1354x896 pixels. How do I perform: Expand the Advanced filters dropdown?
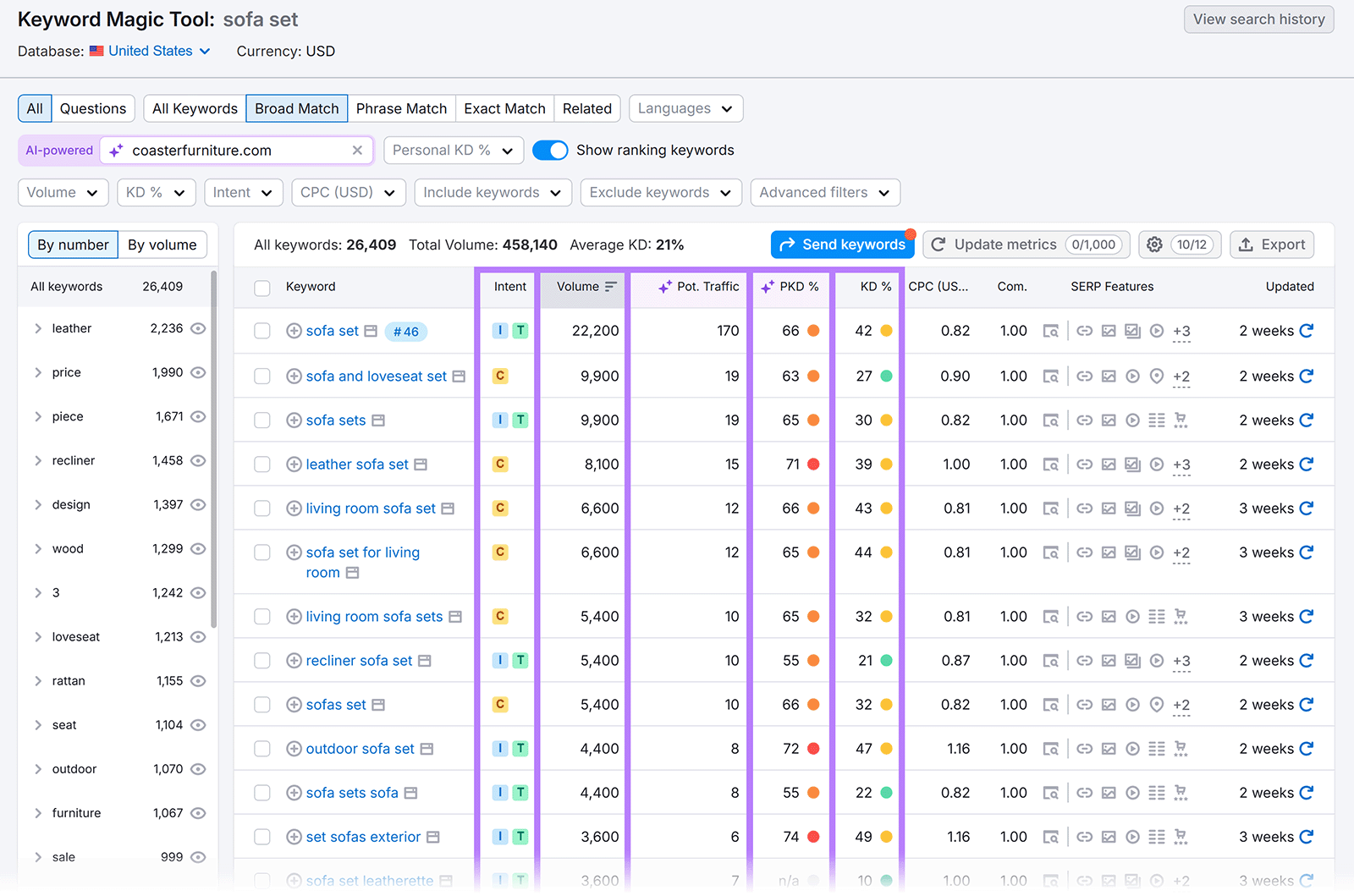[x=824, y=192]
